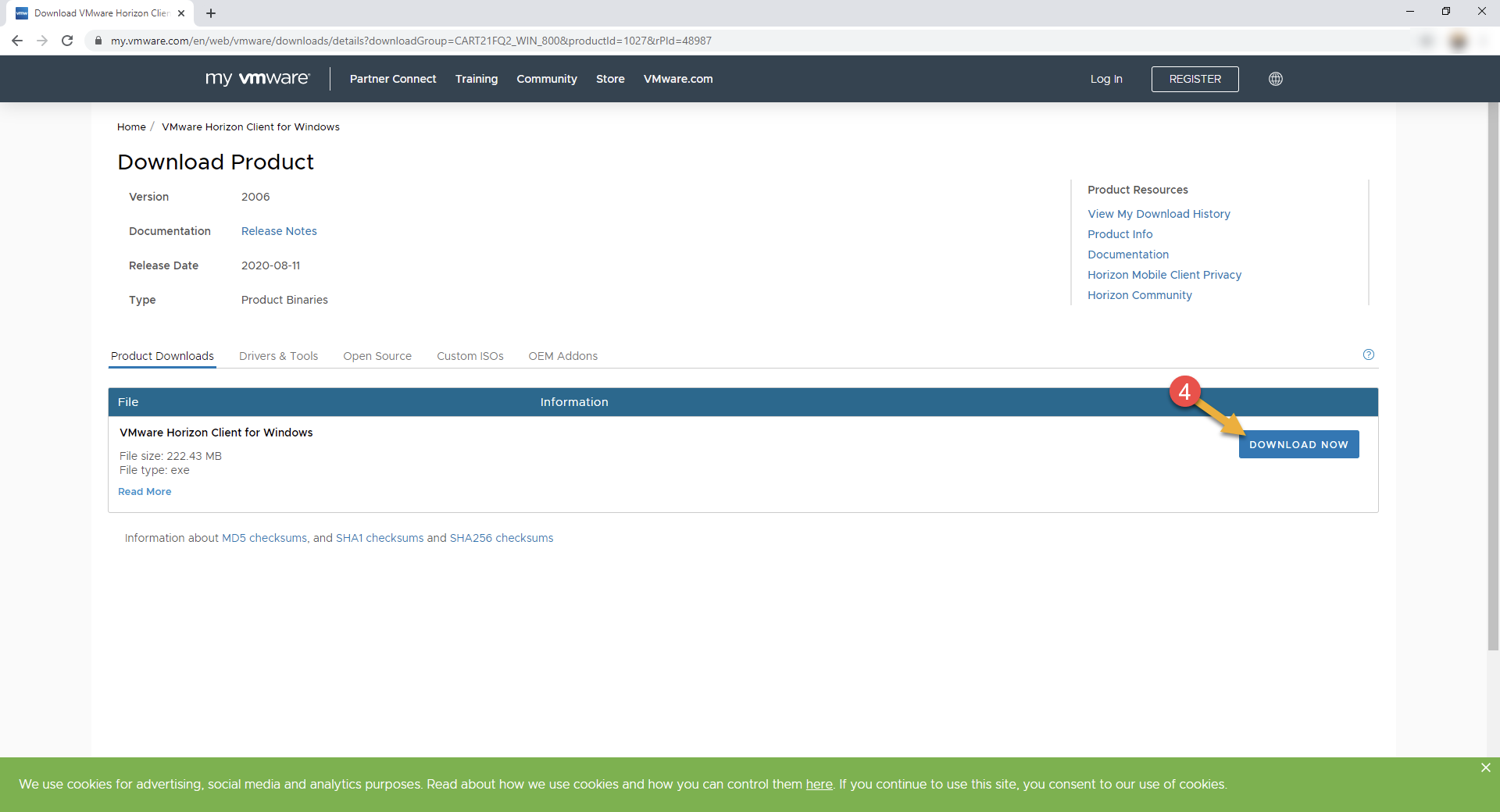Click the globe language selector icon
This screenshot has height=812, width=1500.
pos(1275,79)
